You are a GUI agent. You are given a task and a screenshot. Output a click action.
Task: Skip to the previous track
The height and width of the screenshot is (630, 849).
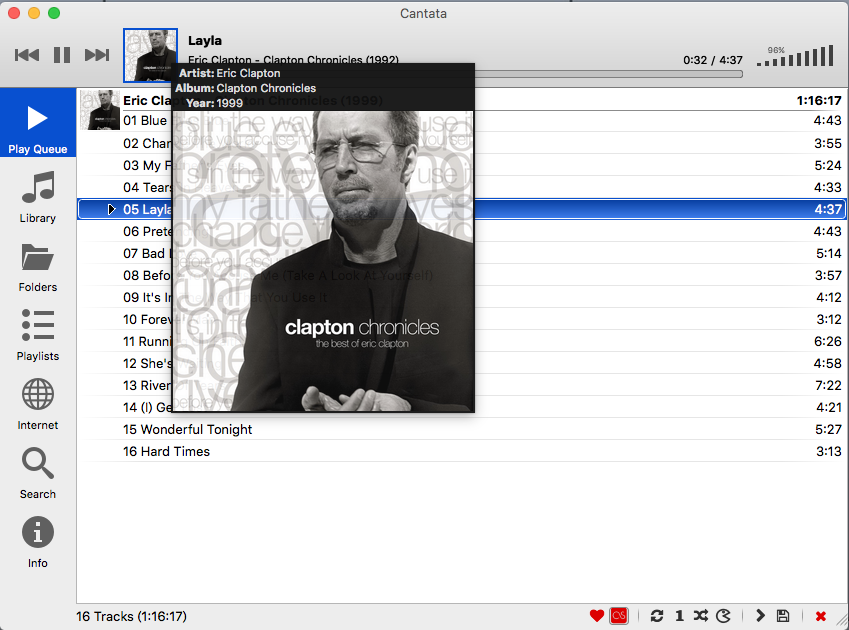[x=27, y=55]
